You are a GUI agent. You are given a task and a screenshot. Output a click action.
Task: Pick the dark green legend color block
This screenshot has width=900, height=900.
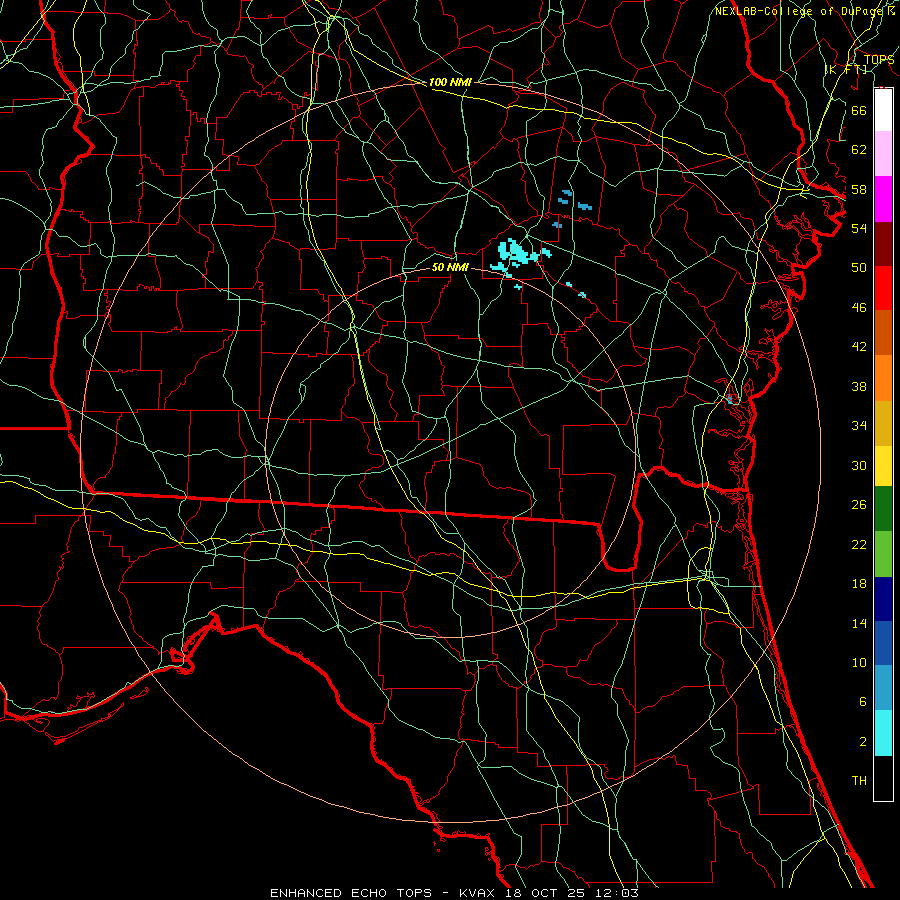click(x=883, y=509)
